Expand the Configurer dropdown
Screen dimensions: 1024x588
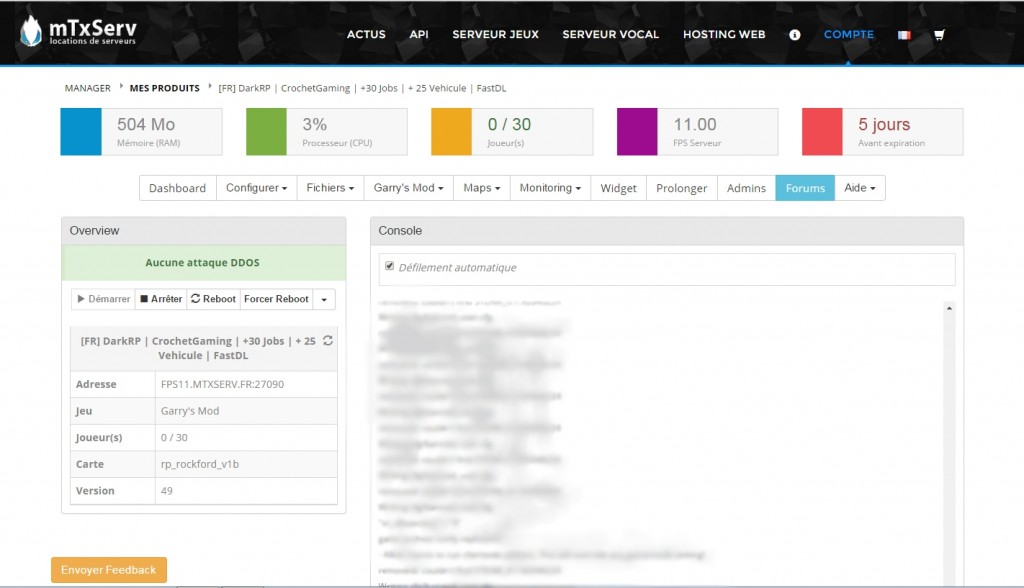coord(256,188)
